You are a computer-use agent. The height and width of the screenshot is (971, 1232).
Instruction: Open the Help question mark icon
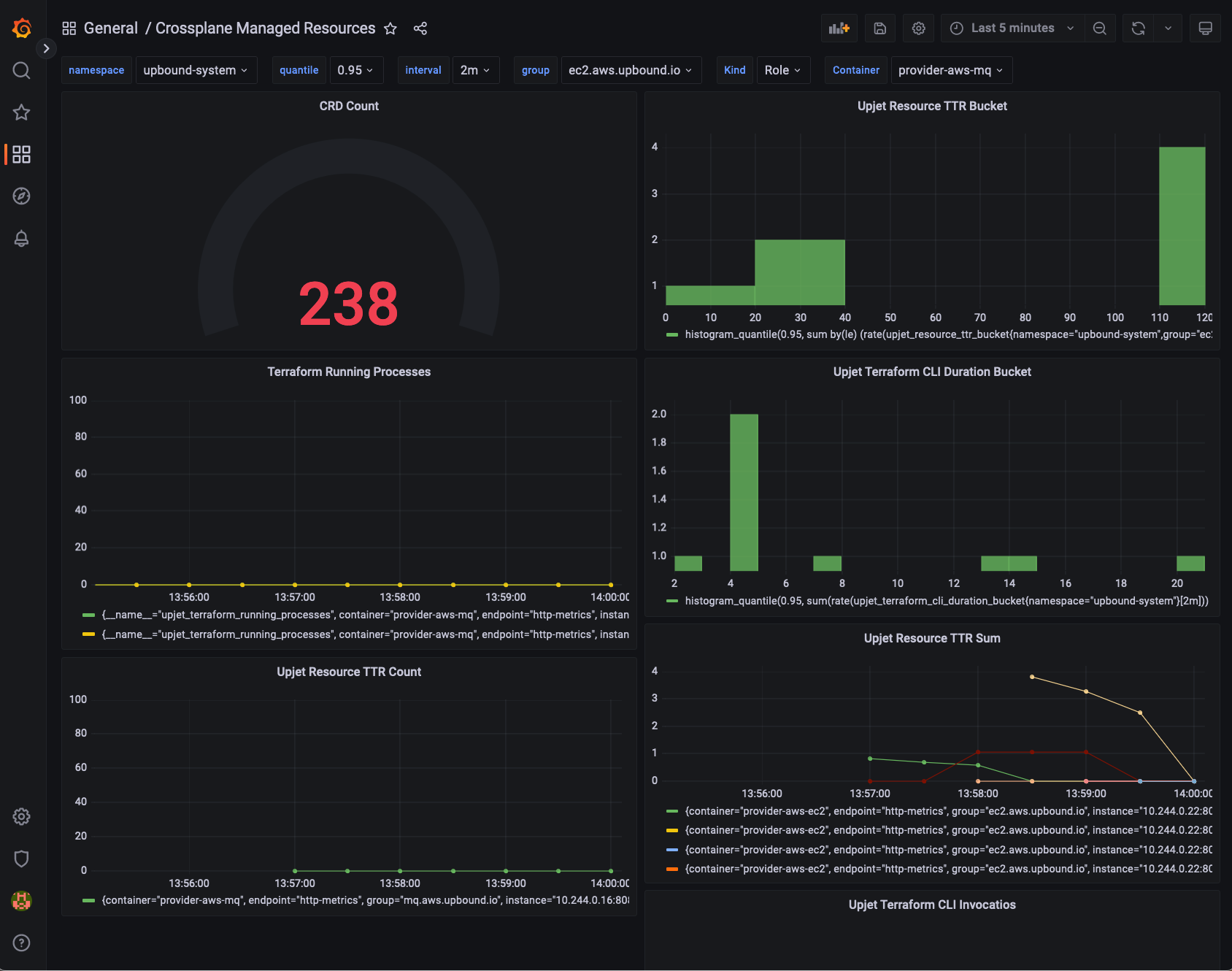click(x=22, y=943)
